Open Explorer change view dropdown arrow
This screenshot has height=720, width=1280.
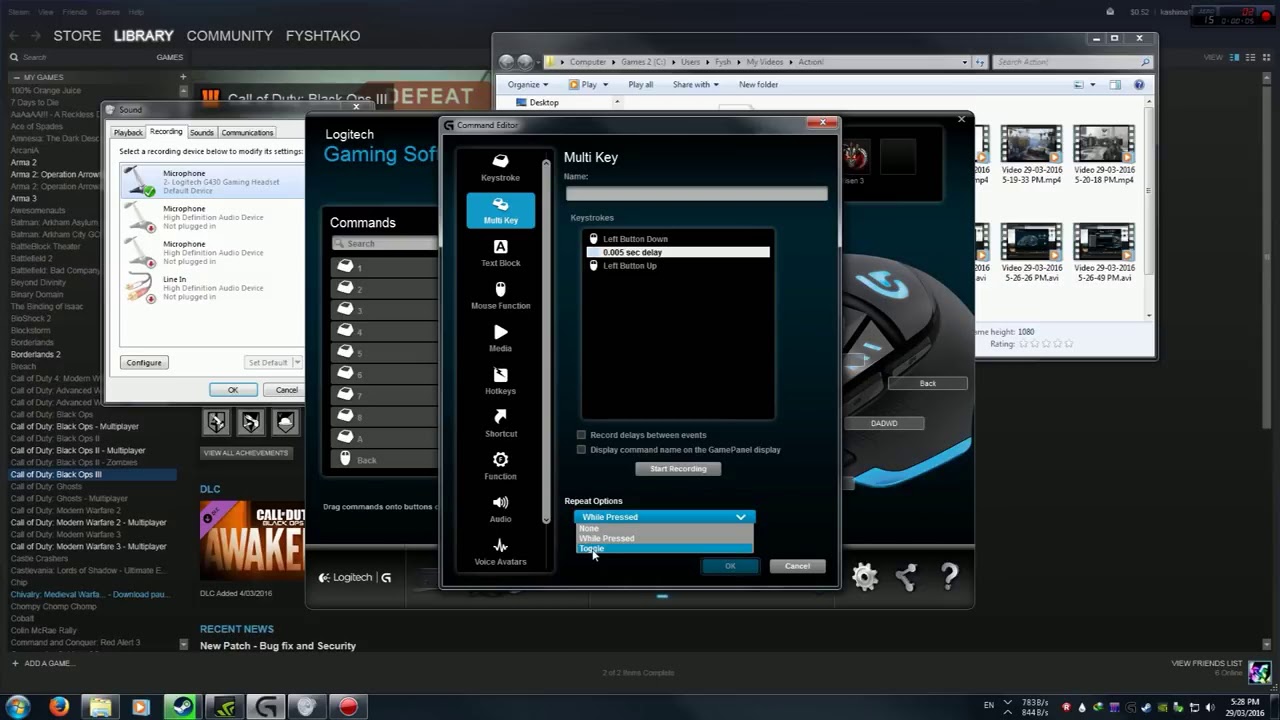pyautogui.click(x=1093, y=85)
